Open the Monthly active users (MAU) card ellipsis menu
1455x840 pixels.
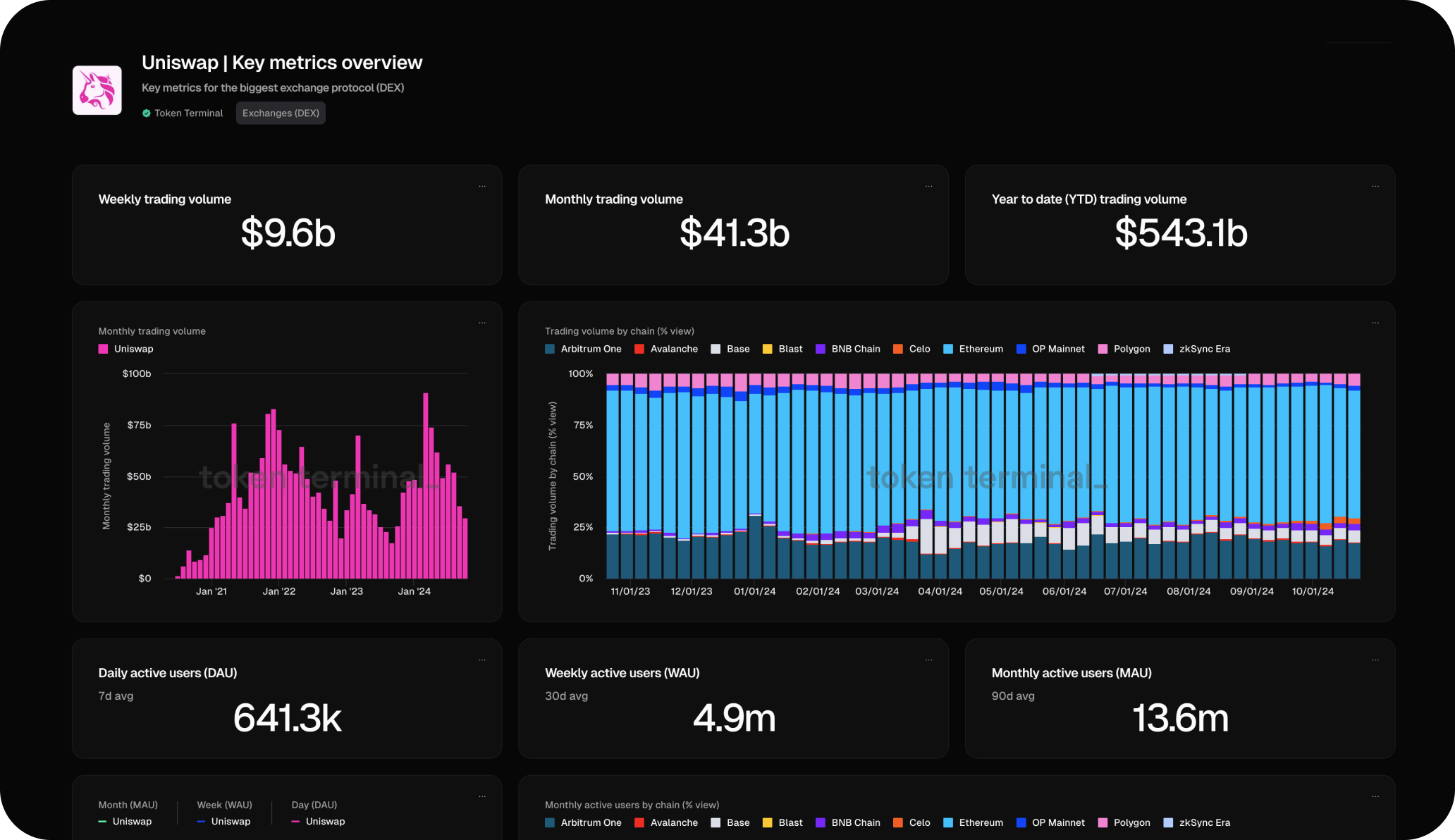pyautogui.click(x=1375, y=660)
